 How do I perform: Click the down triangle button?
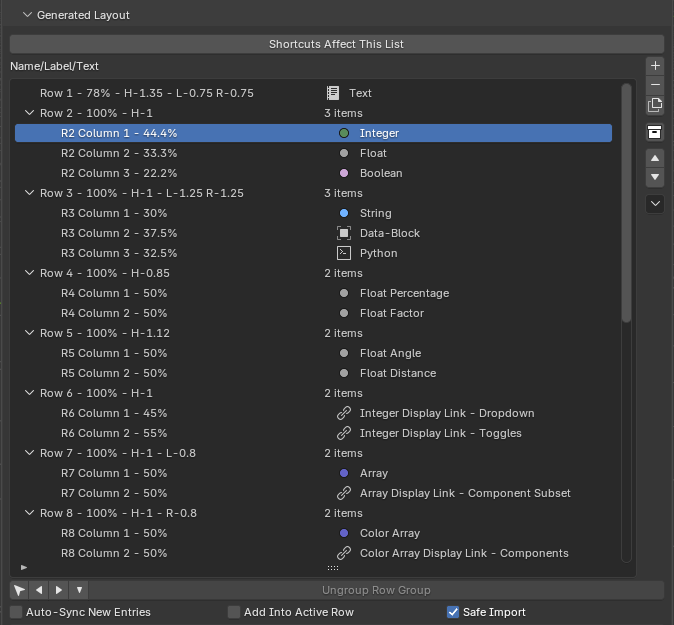(x=79, y=590)
